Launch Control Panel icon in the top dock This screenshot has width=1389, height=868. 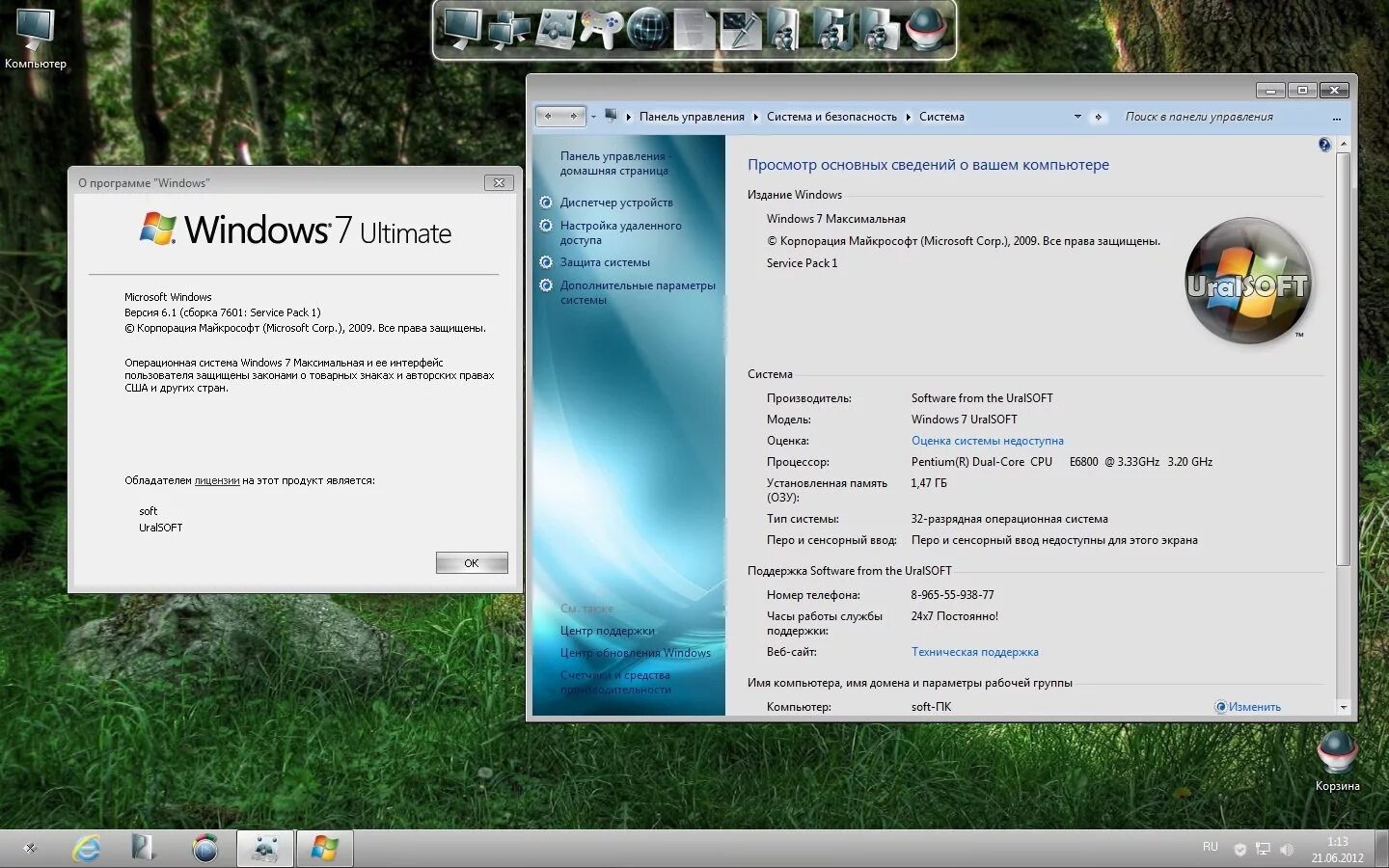click(x=555, y=29)
